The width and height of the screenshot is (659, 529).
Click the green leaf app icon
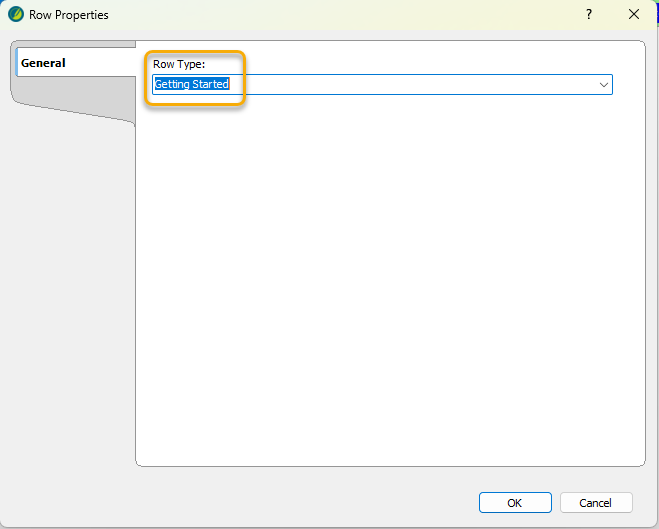coord(16,15)
